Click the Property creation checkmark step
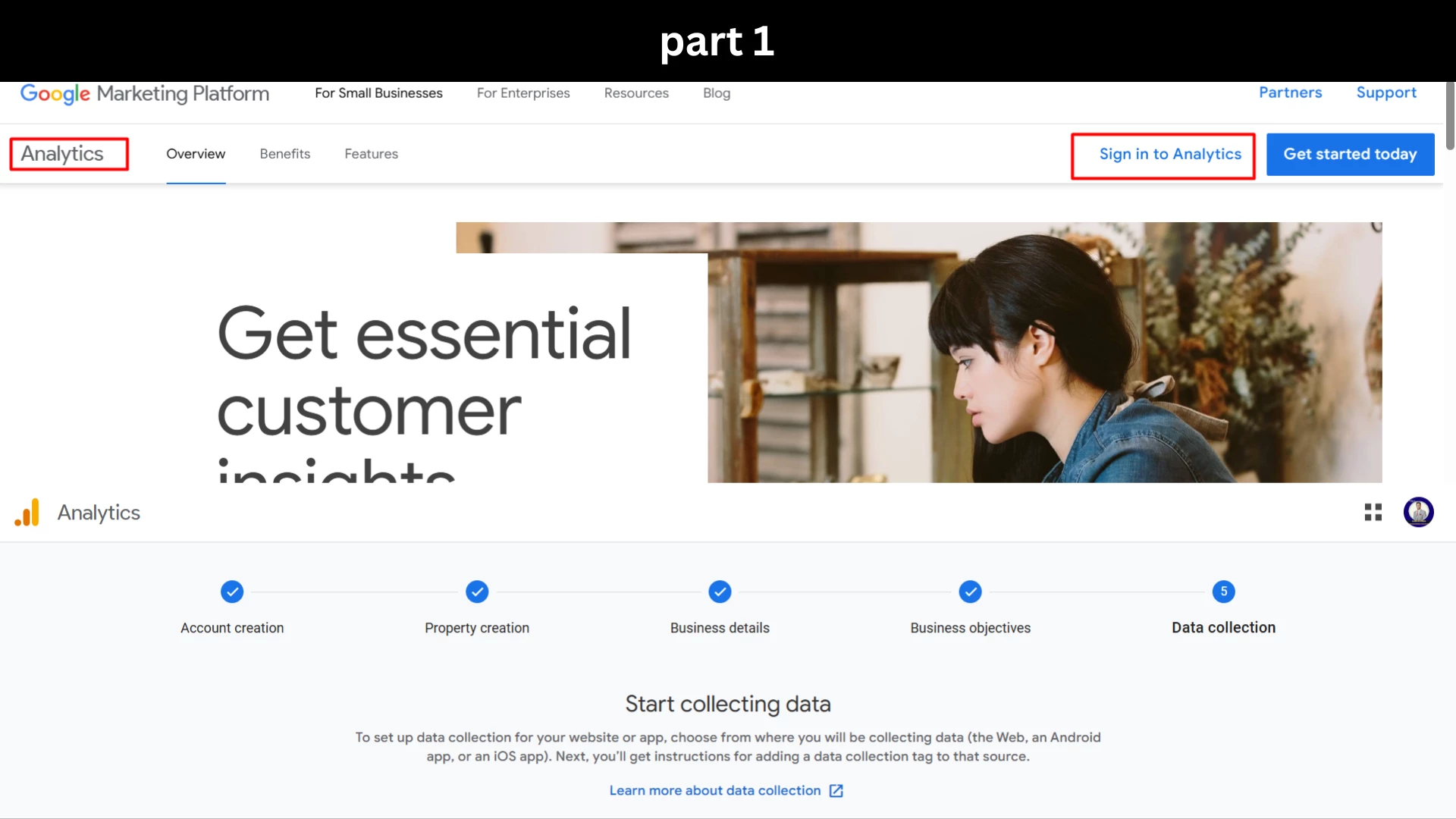1456x819 pixels. pyautogui.click(x=477, y=591)
